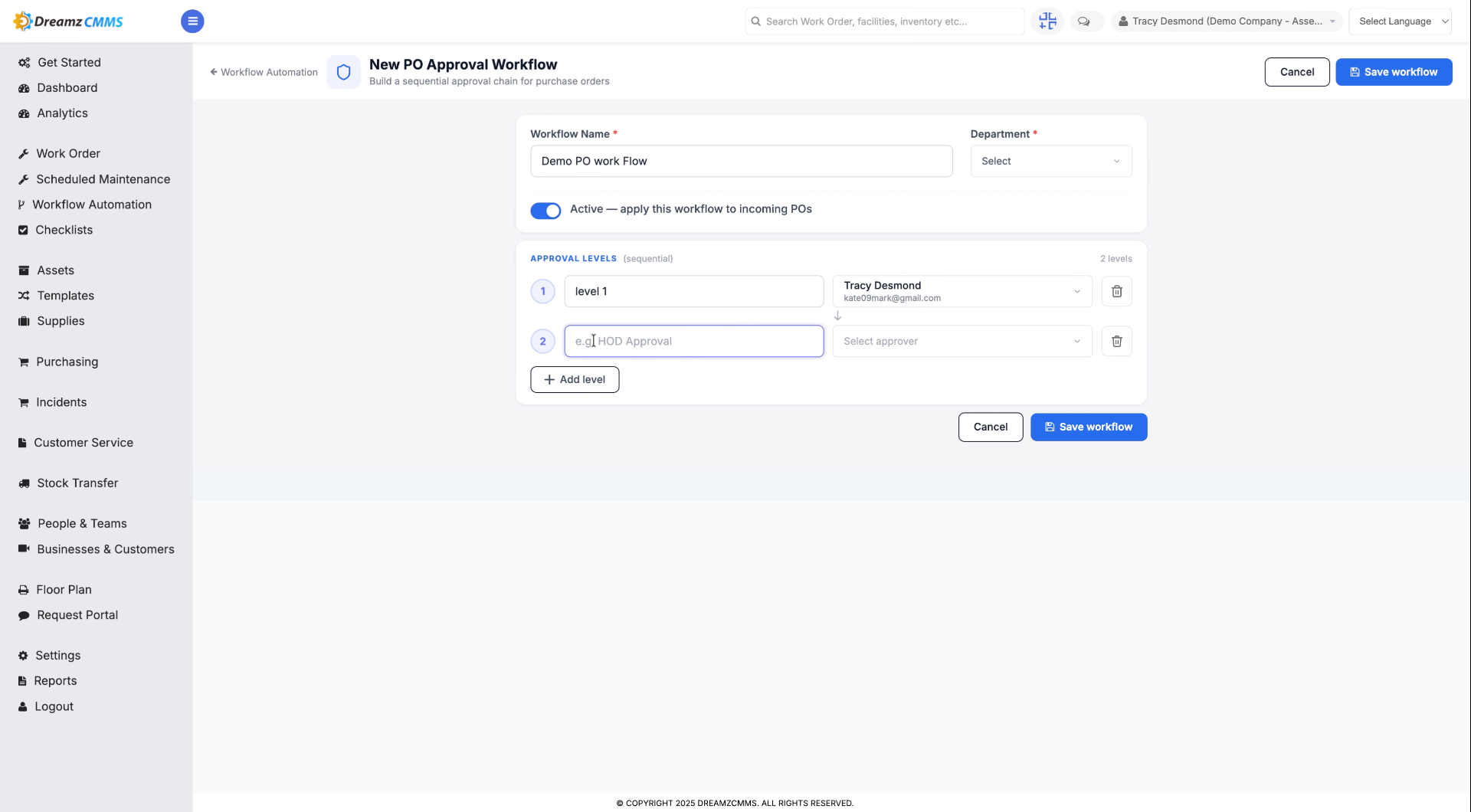Go to Work Order in the sidebar
This screenshot has width=1471, height=812.
tap(67, 153)
